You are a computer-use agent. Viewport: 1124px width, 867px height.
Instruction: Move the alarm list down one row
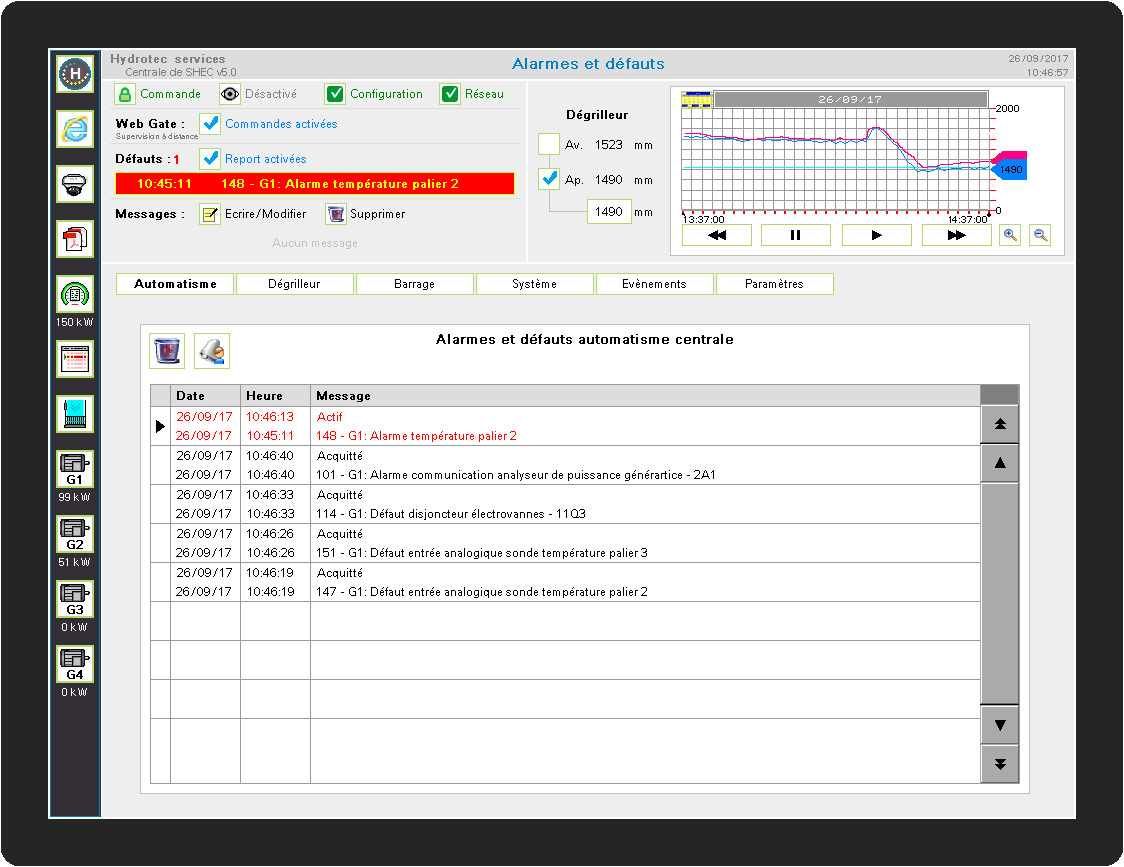pyautogui.click(x=1000, y=725)
